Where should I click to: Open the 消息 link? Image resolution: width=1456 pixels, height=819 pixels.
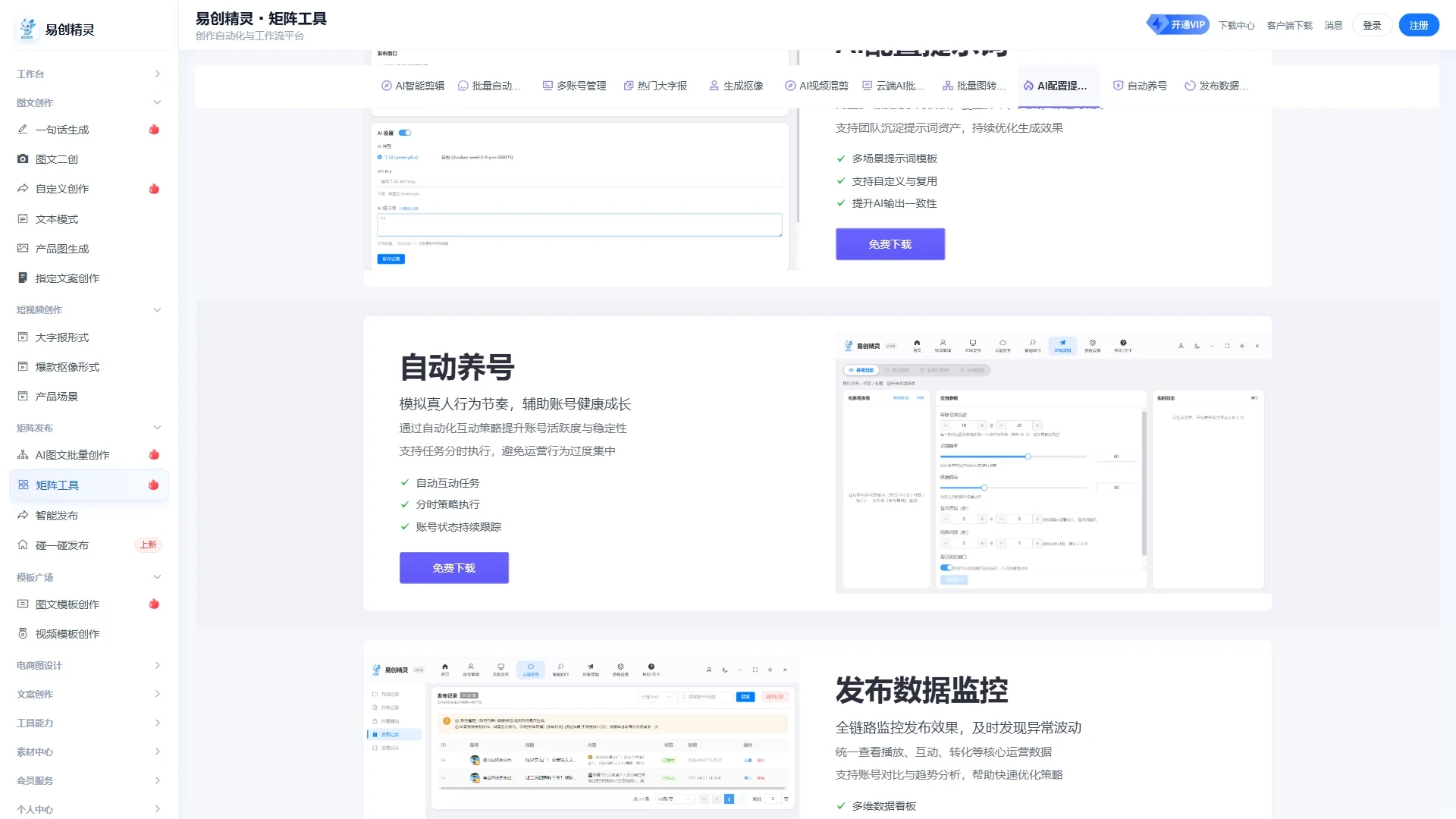pyautogui.click(x=1333, y=25)
